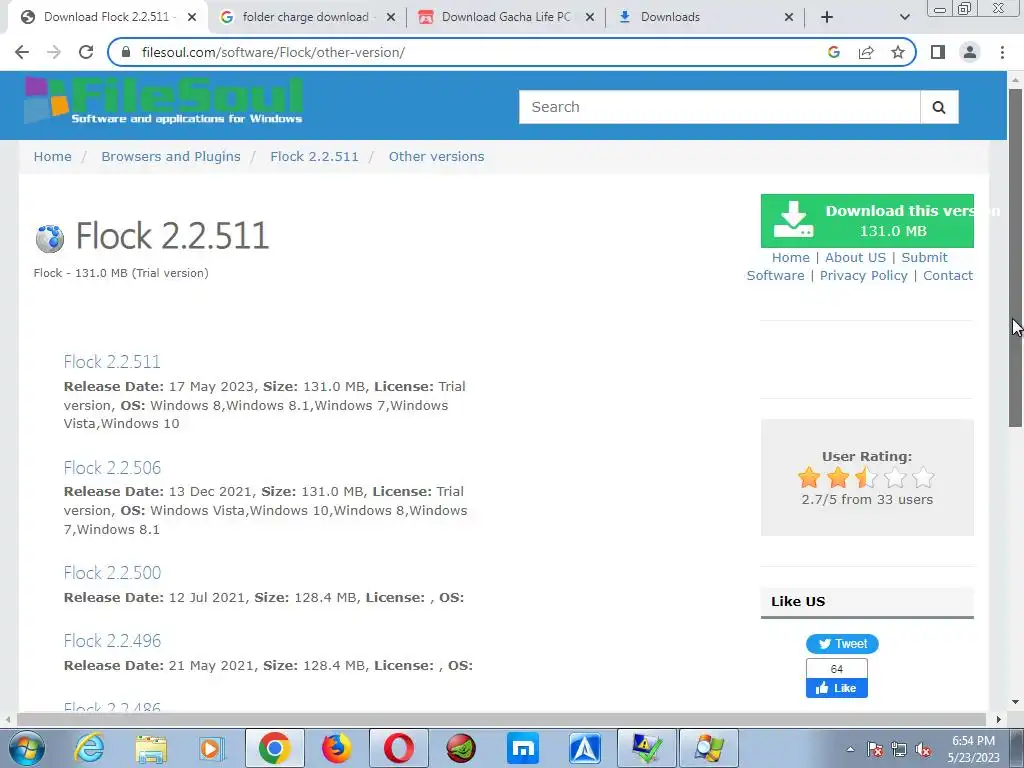The width and height of the screenshot is (1024, 768).
Task: Click the address bar URL
Action: pos(273,52)
